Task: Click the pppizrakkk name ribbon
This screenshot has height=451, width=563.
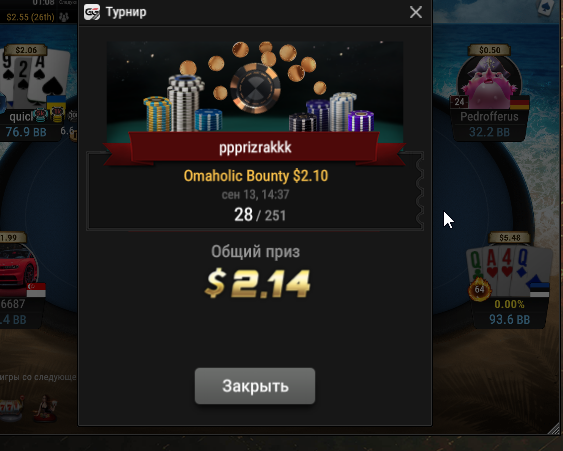Action: pos(255,148)
